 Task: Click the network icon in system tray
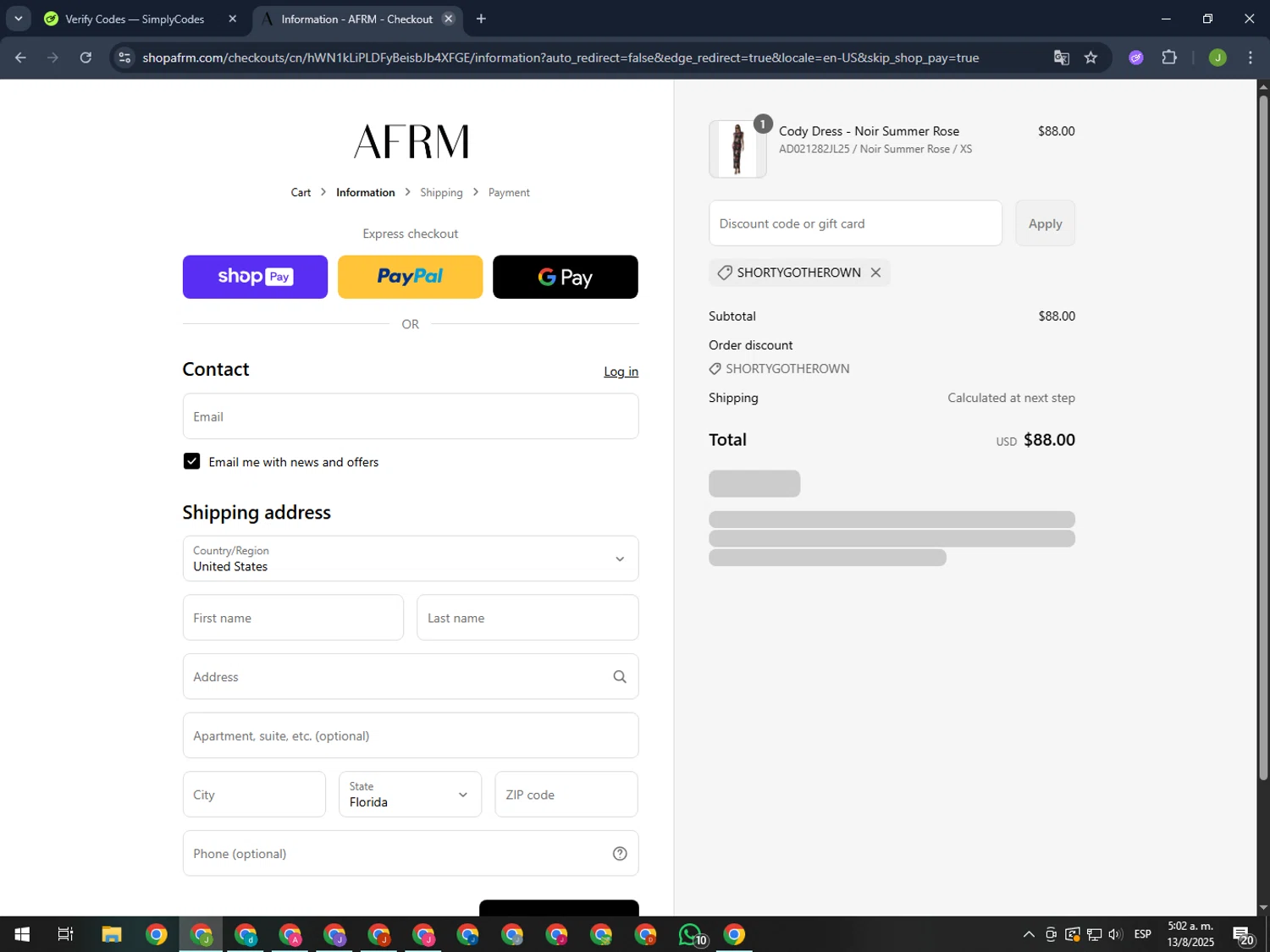pyautogui.click(x=1094, y=934)
